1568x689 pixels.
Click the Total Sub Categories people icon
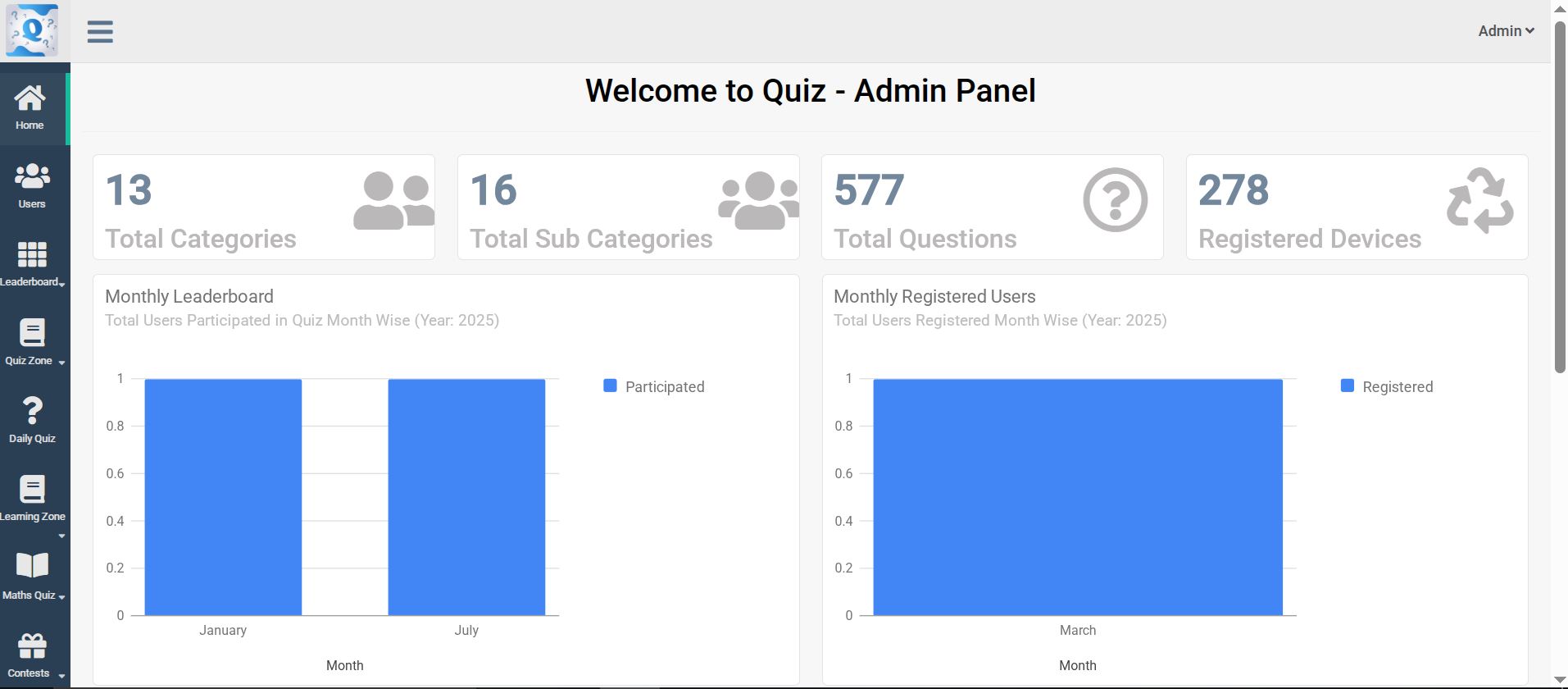click(x=758, y=200)
